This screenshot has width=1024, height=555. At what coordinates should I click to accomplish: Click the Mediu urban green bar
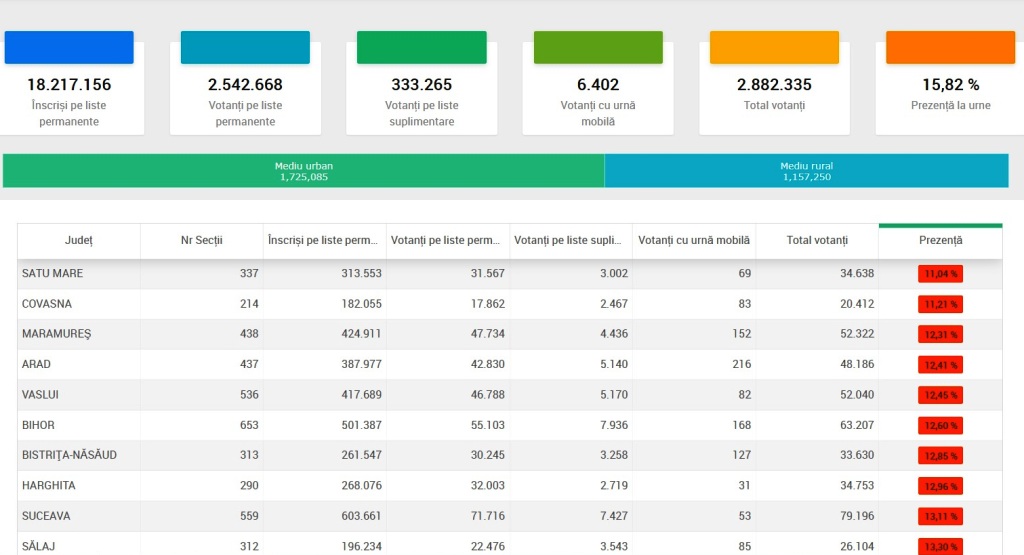coord(303,171)
